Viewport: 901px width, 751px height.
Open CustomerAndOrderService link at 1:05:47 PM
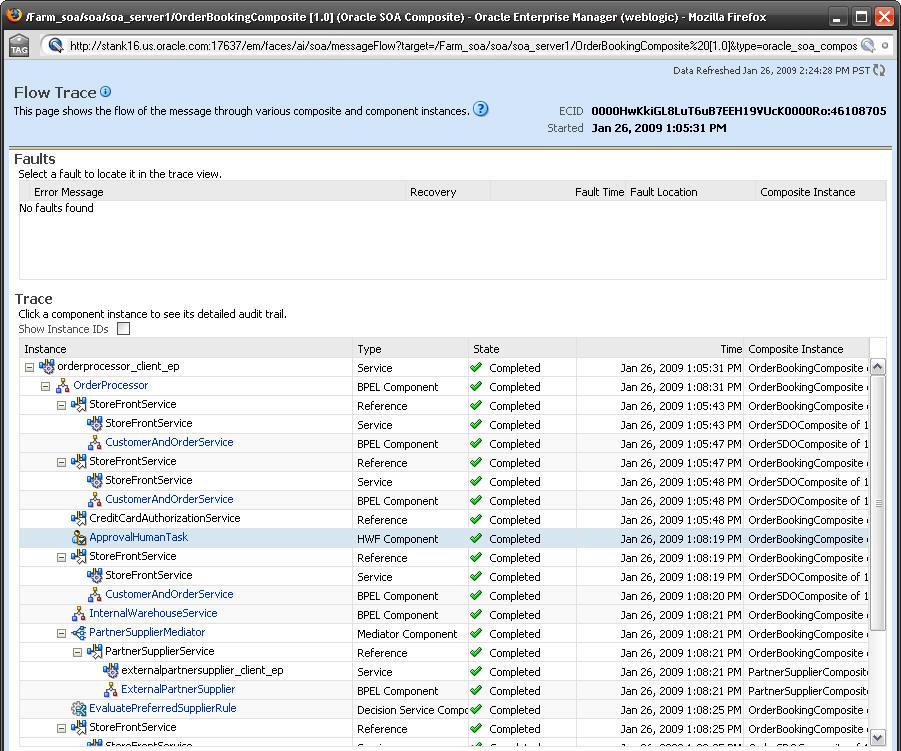(170, 442)
